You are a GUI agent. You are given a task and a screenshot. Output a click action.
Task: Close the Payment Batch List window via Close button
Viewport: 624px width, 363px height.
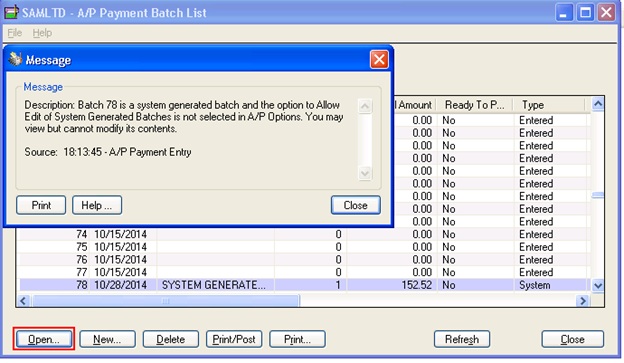click(x=572, y=339)
